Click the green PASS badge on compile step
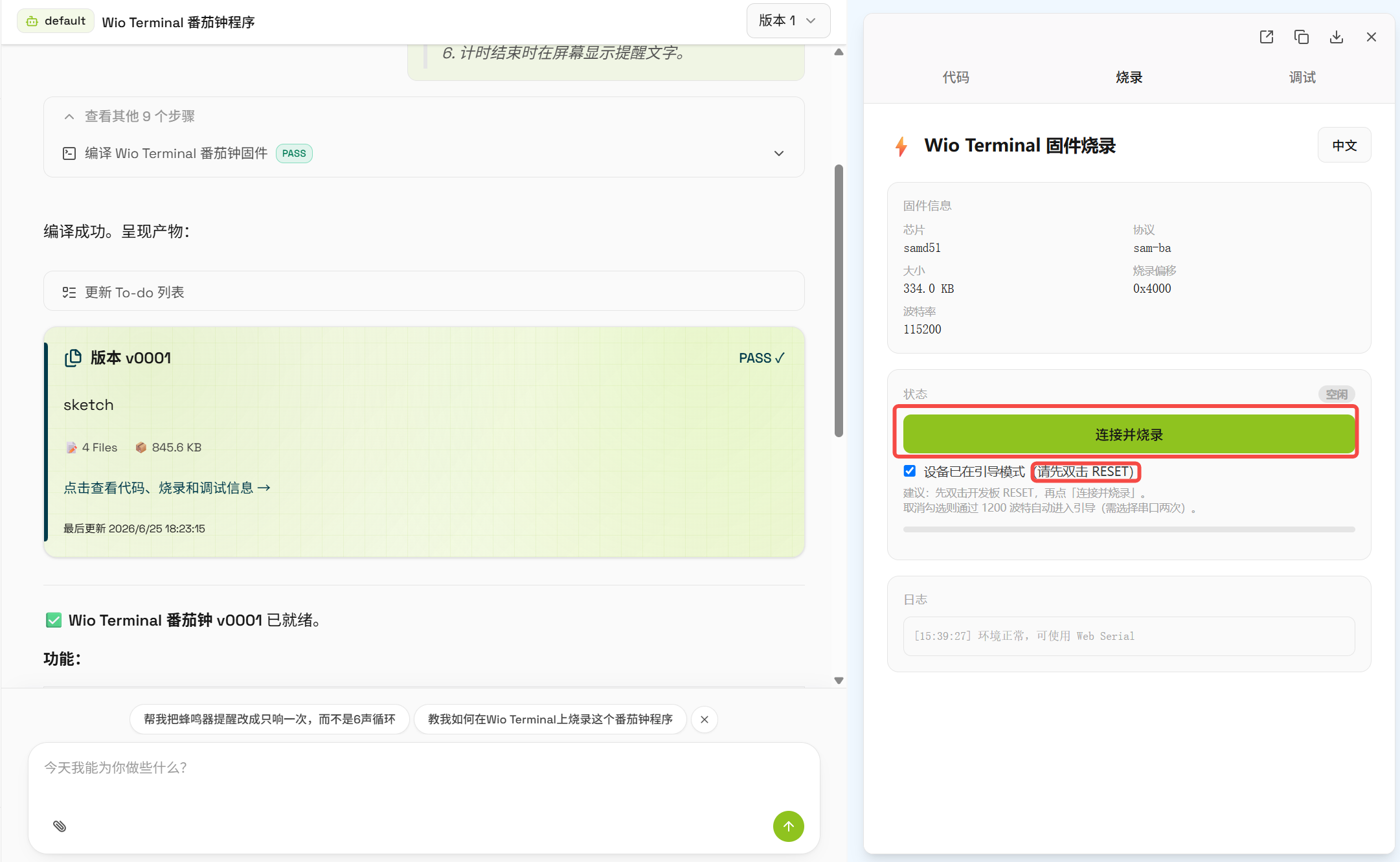 (294, 153)
